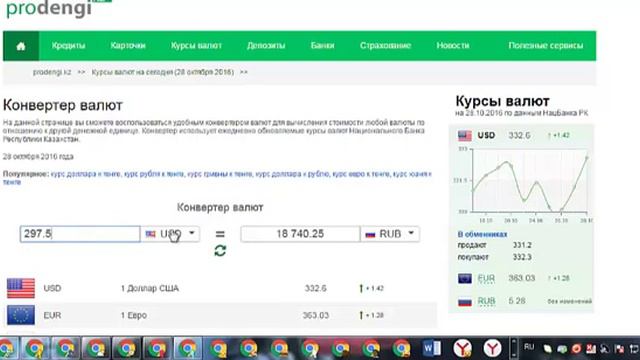Click the Курсы валют sidebar heading
Image resolution: width=640 pixels, height=360 pixels.
coord(502,101)
